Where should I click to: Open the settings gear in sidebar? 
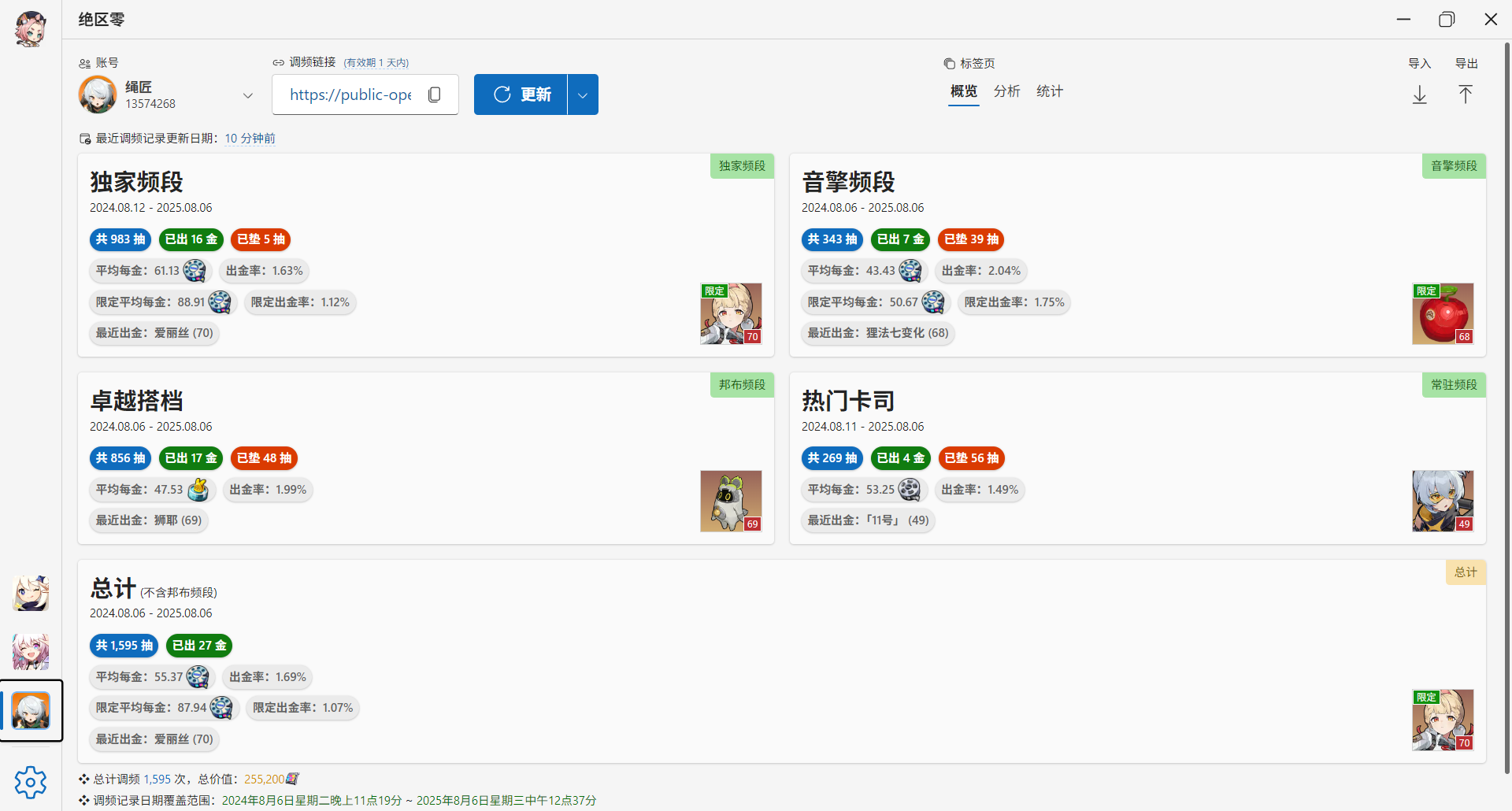(31, 782)
